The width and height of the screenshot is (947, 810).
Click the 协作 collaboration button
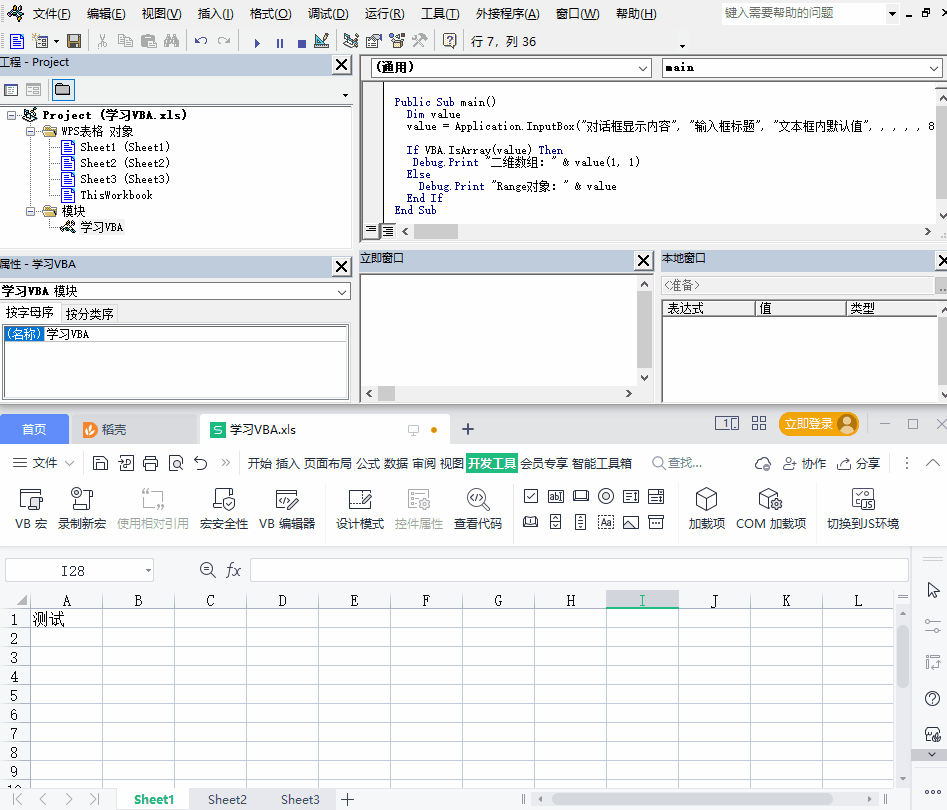(x=804, y=463)
